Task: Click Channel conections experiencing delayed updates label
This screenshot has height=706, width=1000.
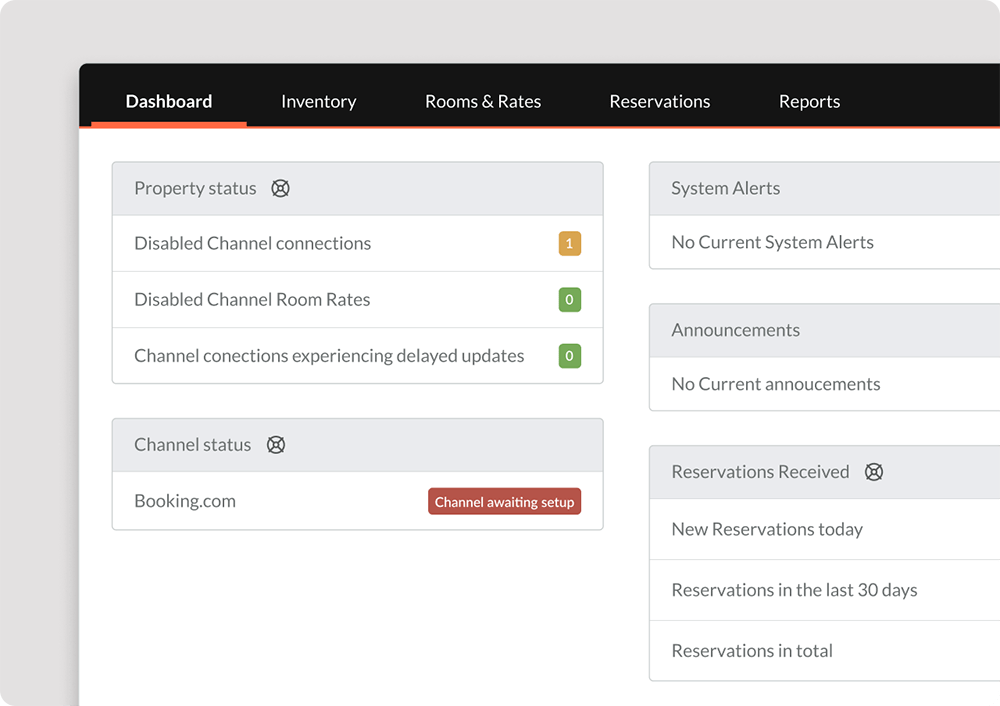Action: point(329,355)
